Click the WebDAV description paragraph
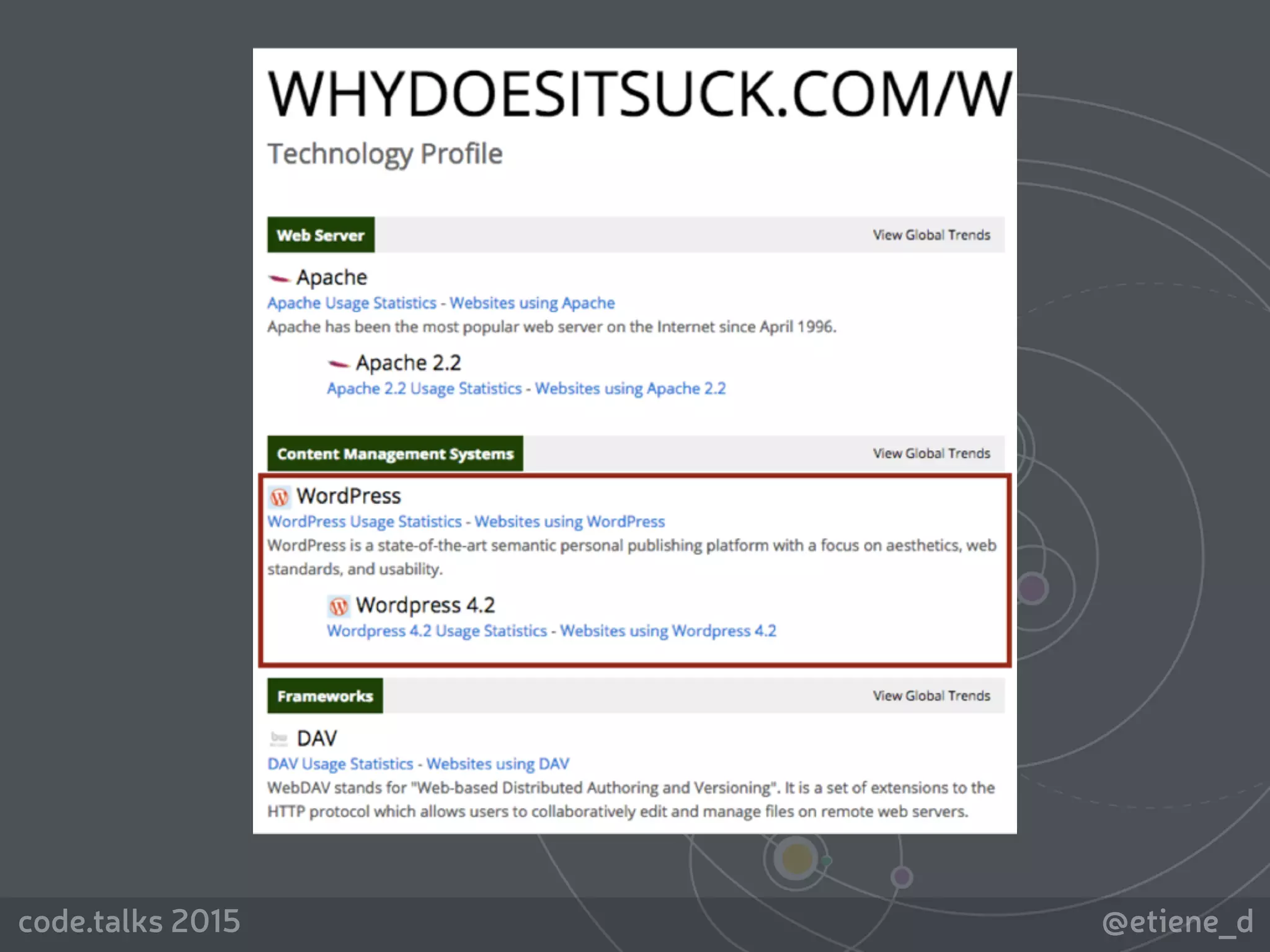 point(631,800)
